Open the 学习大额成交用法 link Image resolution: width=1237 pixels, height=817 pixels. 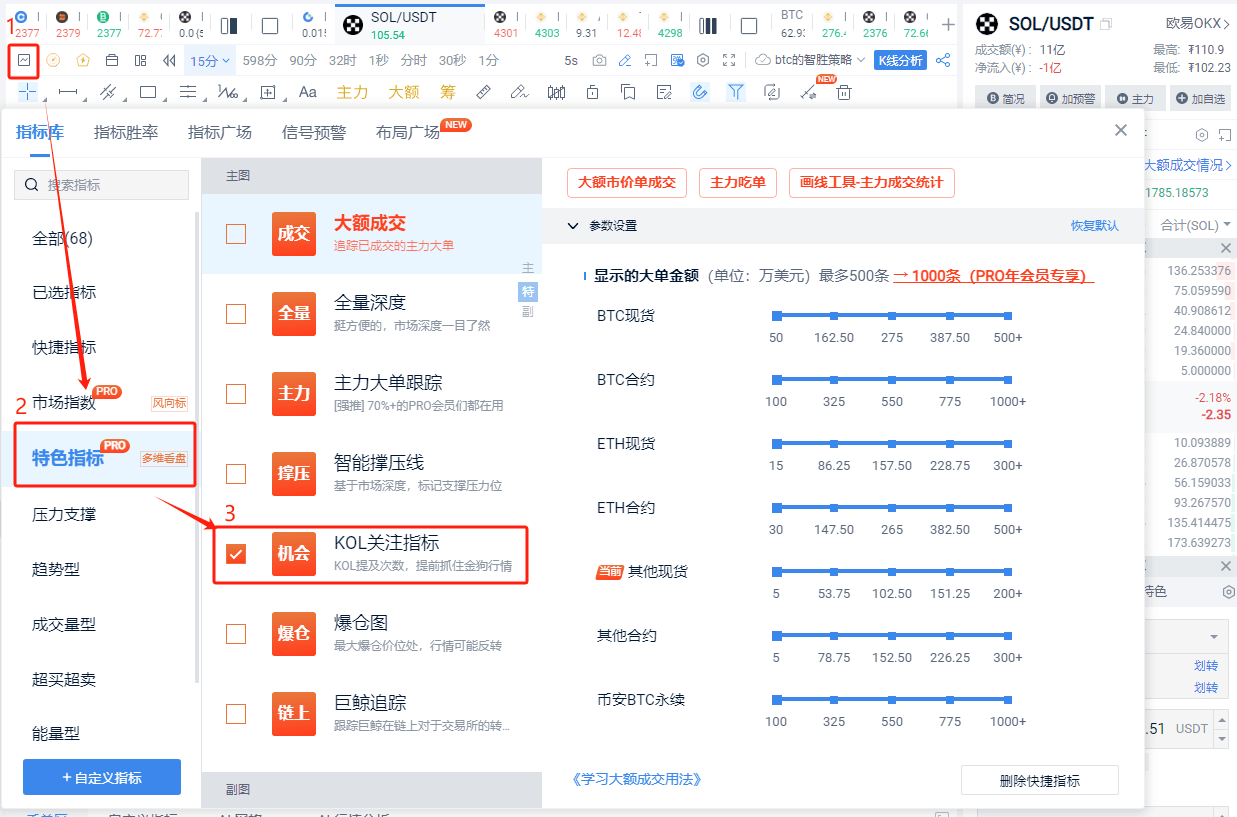point(636,779)
